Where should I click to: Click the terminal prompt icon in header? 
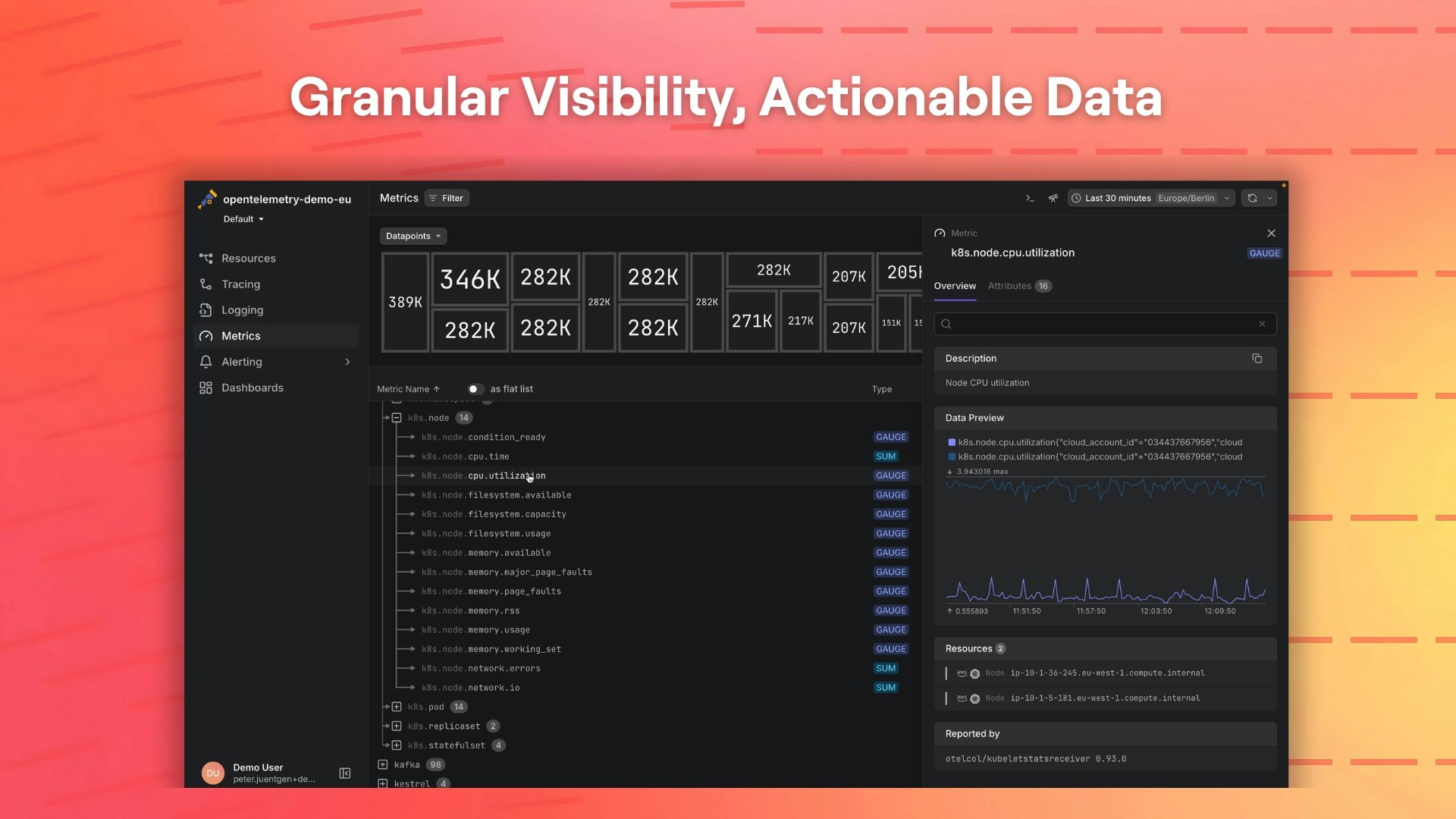click(1030, 198)
